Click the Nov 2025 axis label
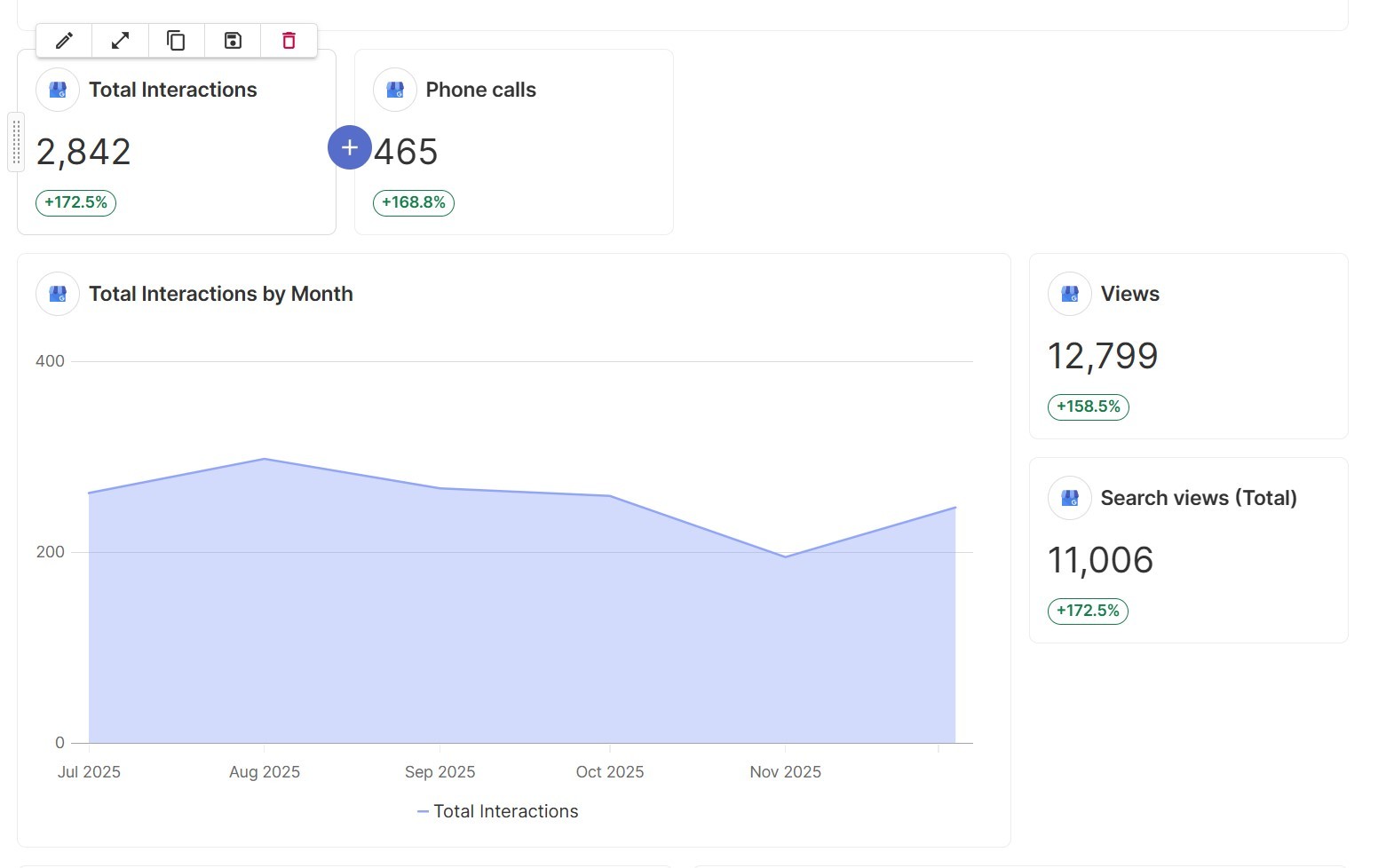1394x868 pixels. [x=786, y=772]
